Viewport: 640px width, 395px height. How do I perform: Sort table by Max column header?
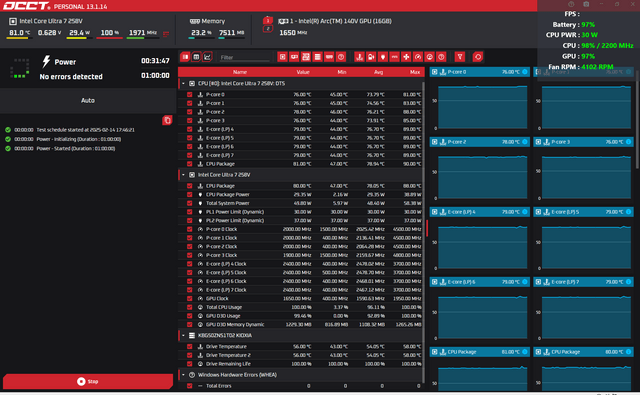tap(415, 72)
